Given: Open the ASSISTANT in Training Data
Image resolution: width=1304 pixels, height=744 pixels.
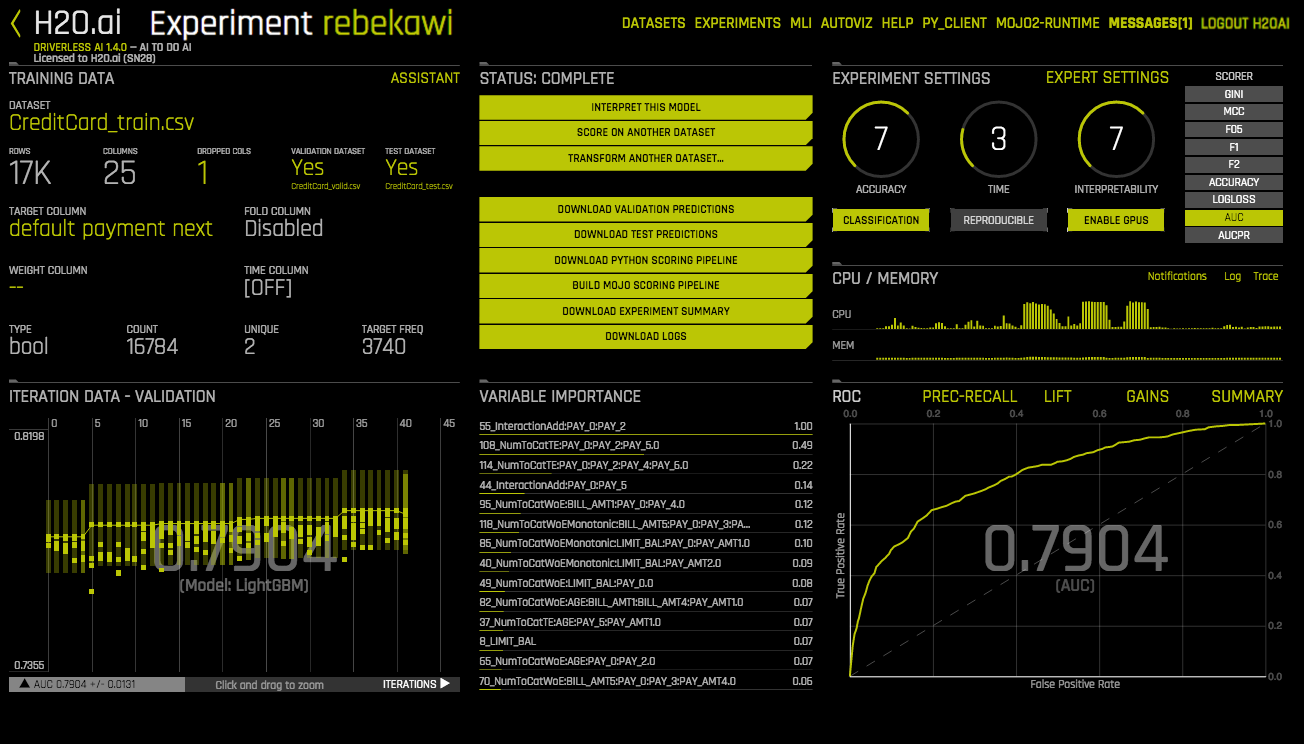Looking at the screenshot, I should pyautogui.click(x=425, y=78).
